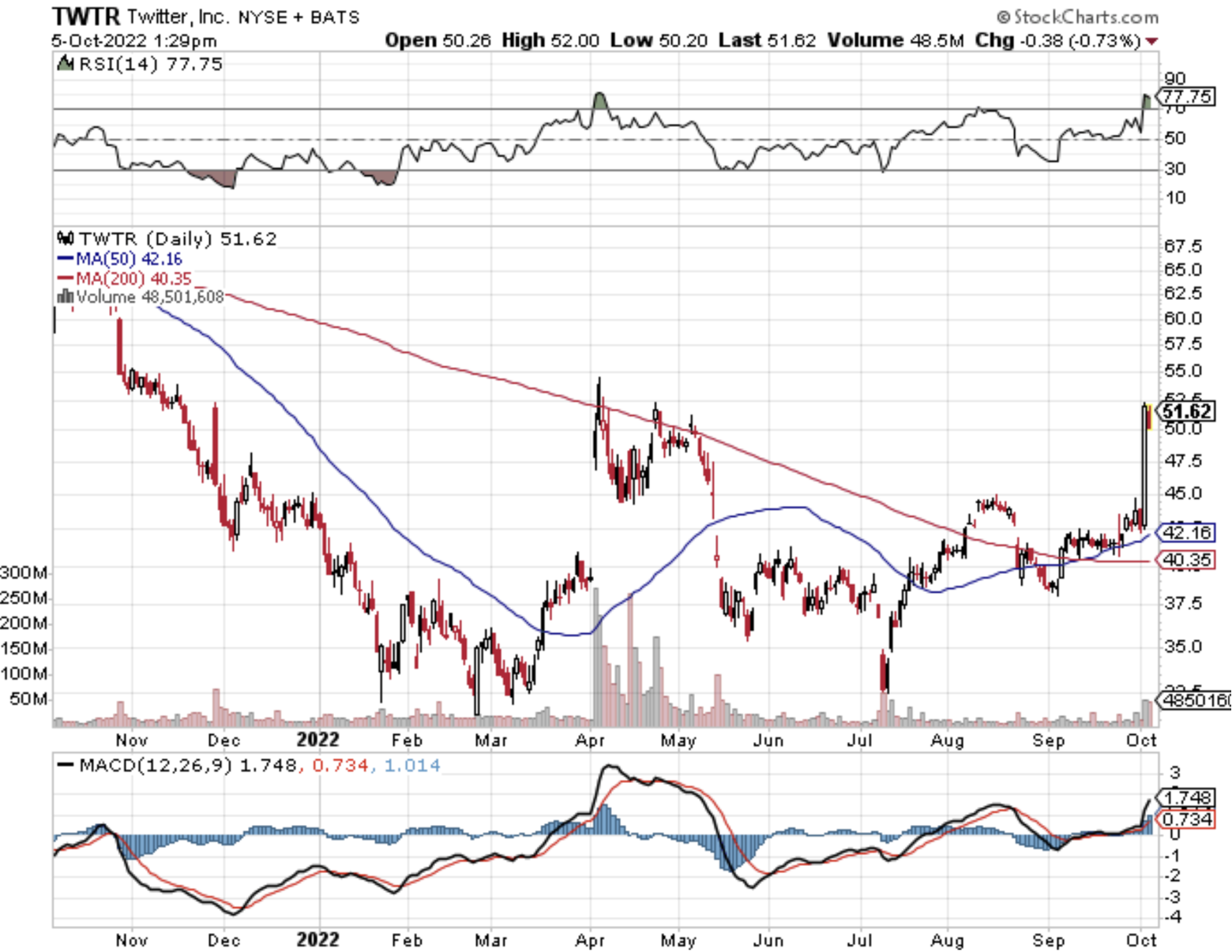Click the blue 1.014 histogram value in the MACD legend

[x=412, y=765]
